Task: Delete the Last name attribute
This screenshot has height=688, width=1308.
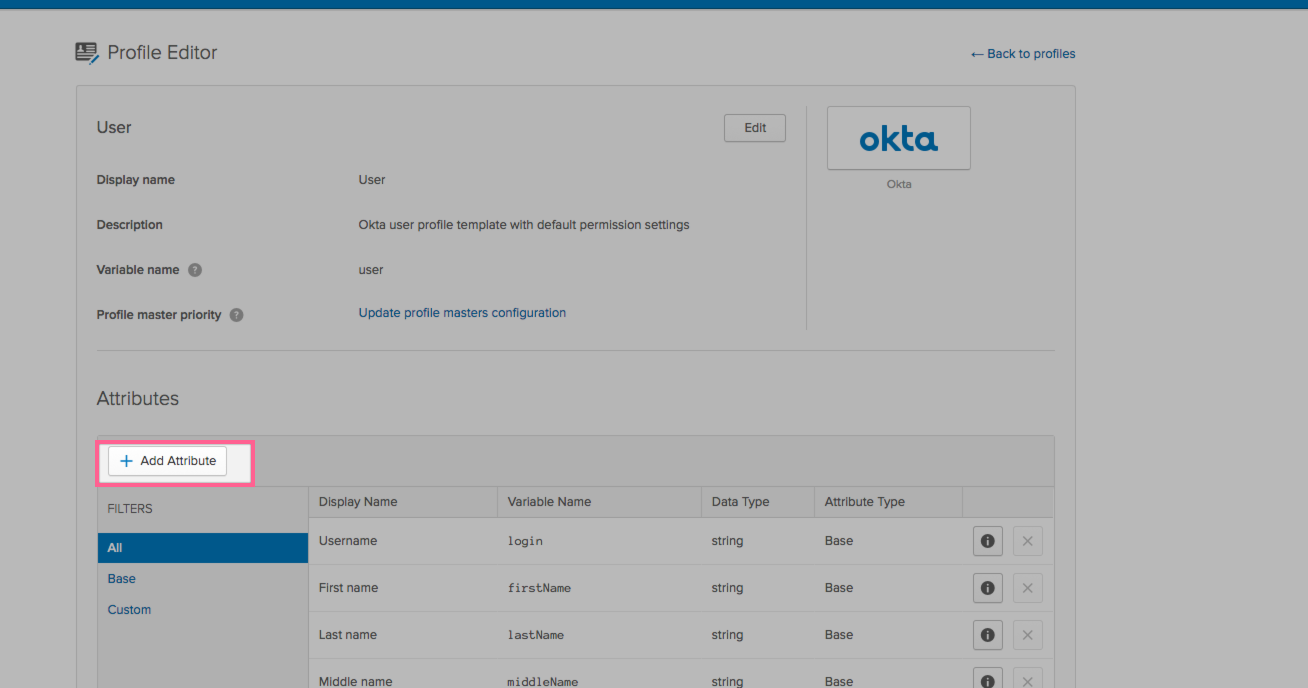Action: pos(1027,634)
